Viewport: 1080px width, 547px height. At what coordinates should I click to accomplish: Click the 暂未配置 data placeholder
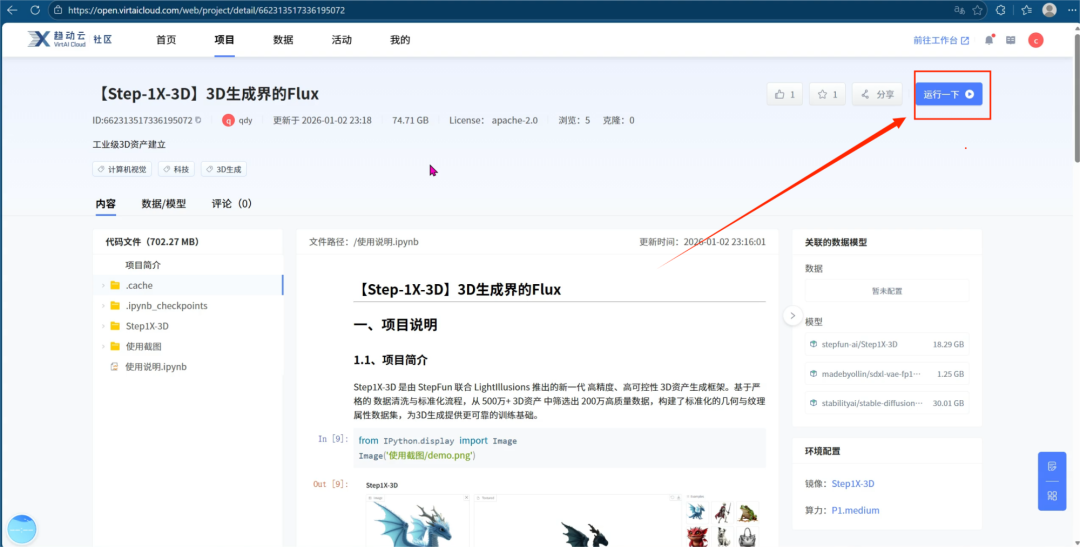pyautogui.click(x=886, y=291)
